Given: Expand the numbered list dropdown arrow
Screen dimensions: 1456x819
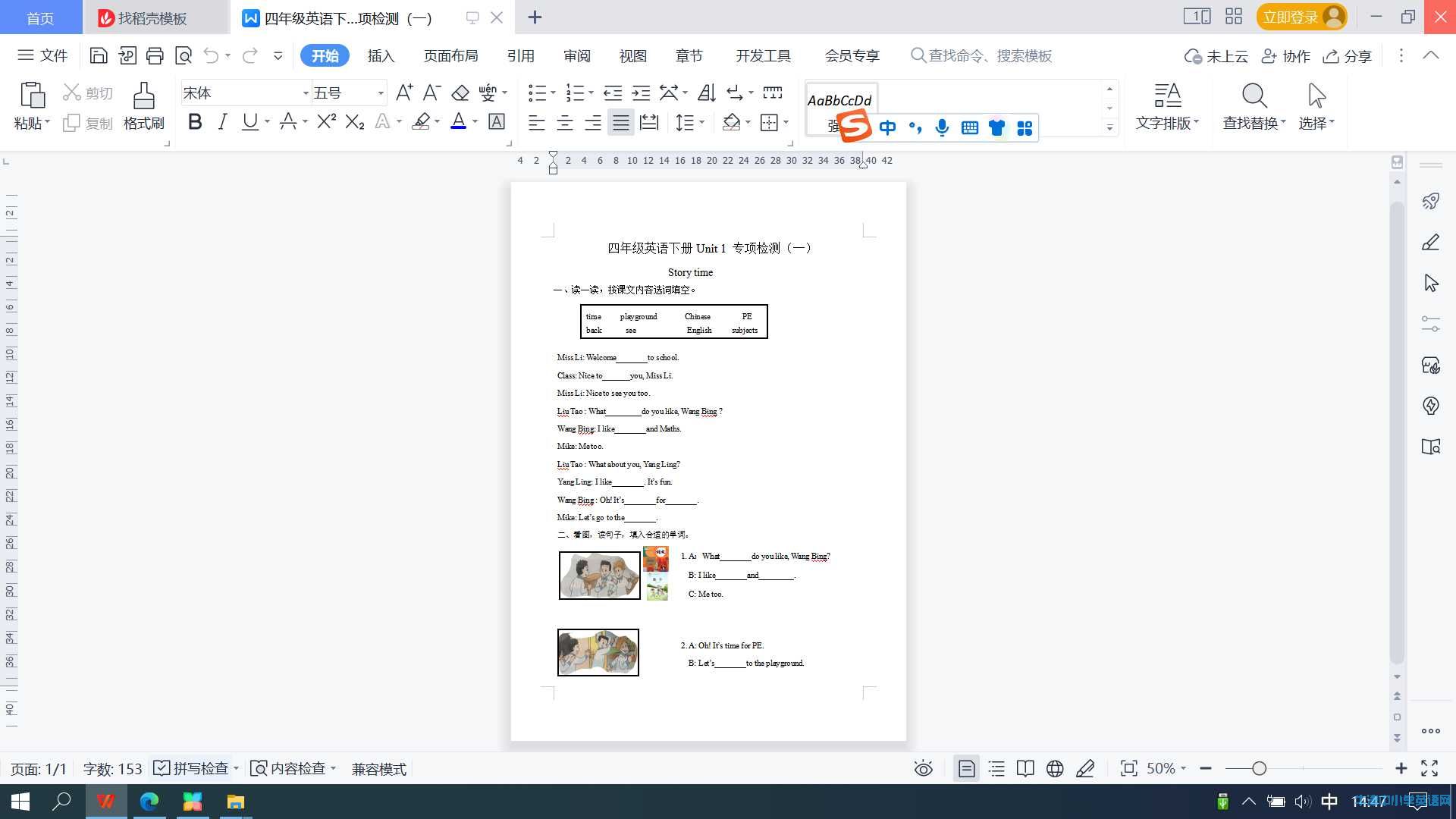Looking at the screenshot, I should (591, 93).
